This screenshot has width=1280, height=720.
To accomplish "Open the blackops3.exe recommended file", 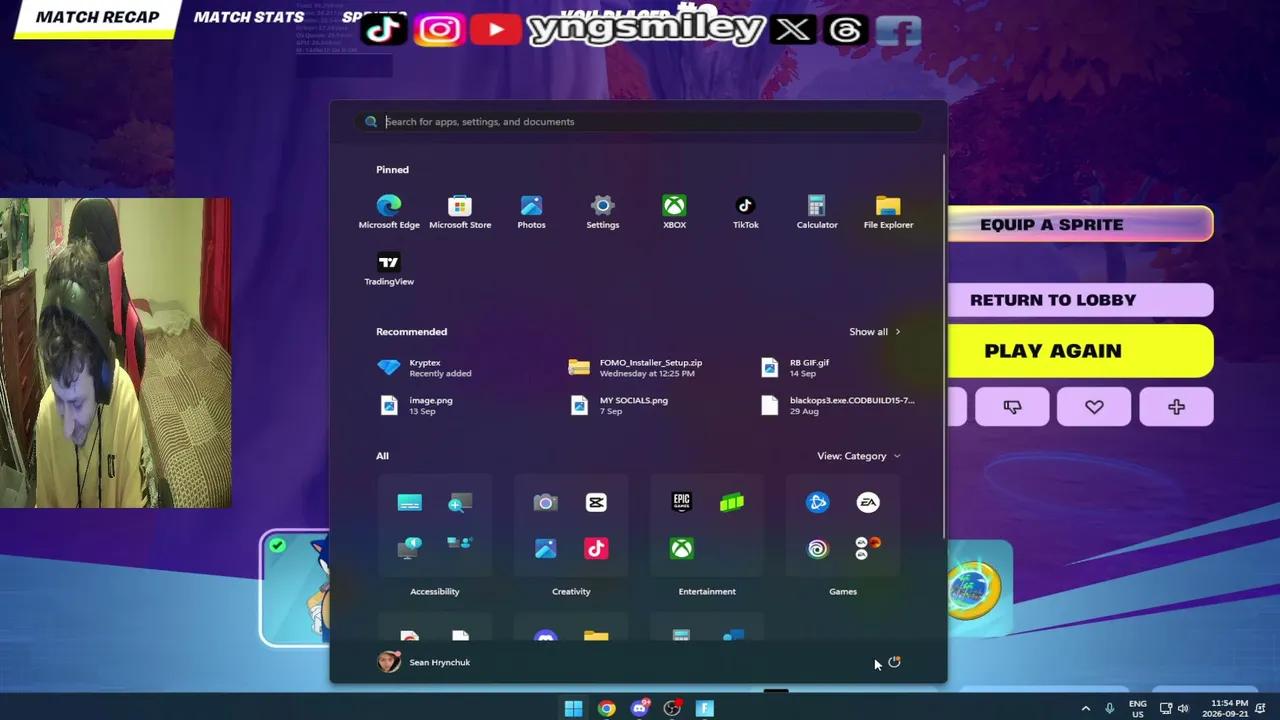I will click(x=838, y=405).
